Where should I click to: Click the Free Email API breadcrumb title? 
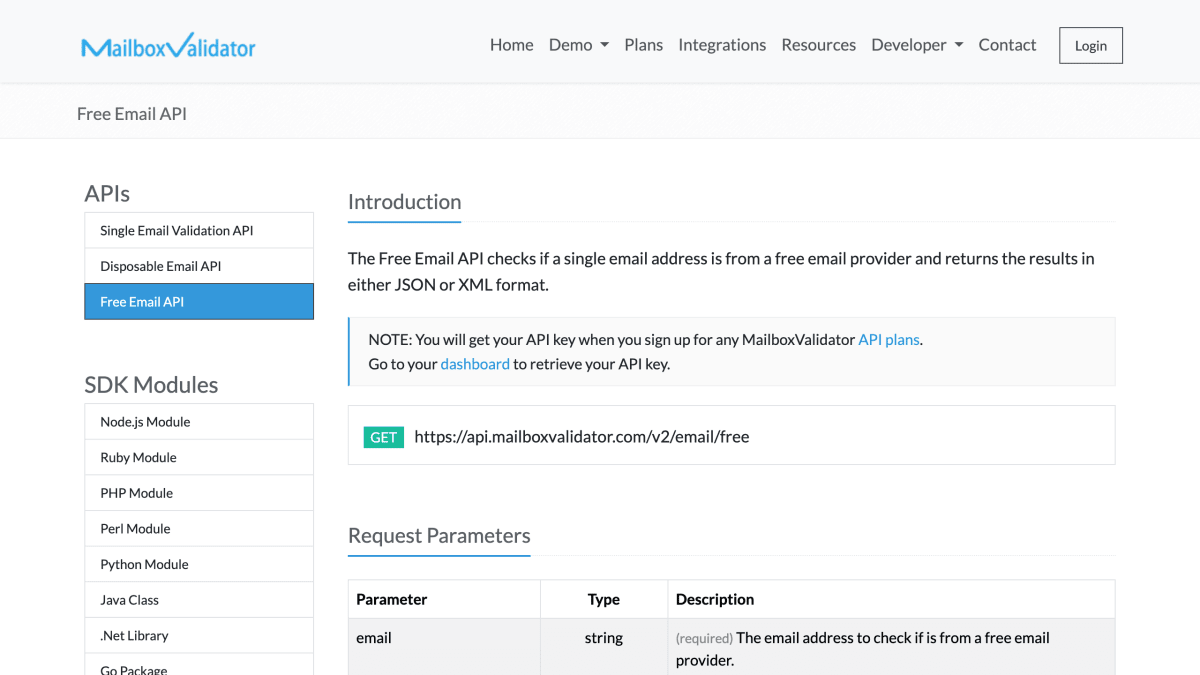click(132, 114)
